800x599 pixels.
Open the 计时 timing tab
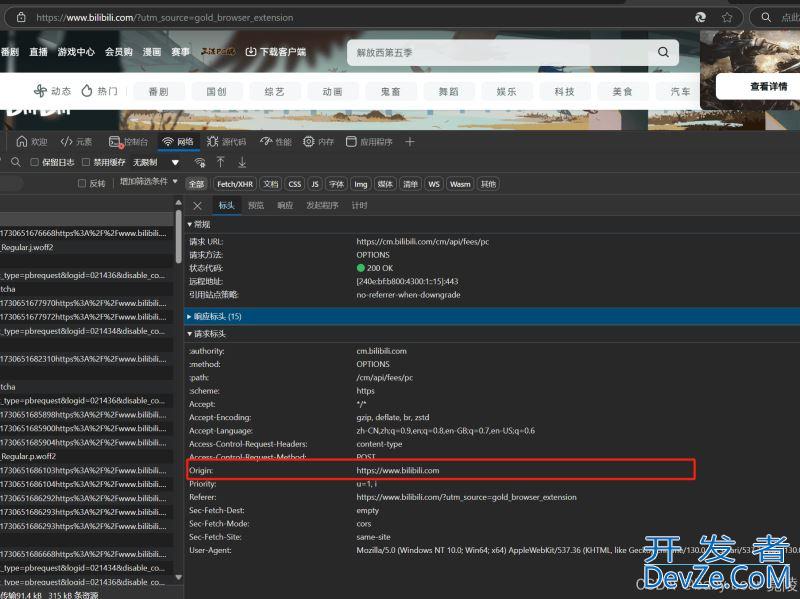click(359, 206)
